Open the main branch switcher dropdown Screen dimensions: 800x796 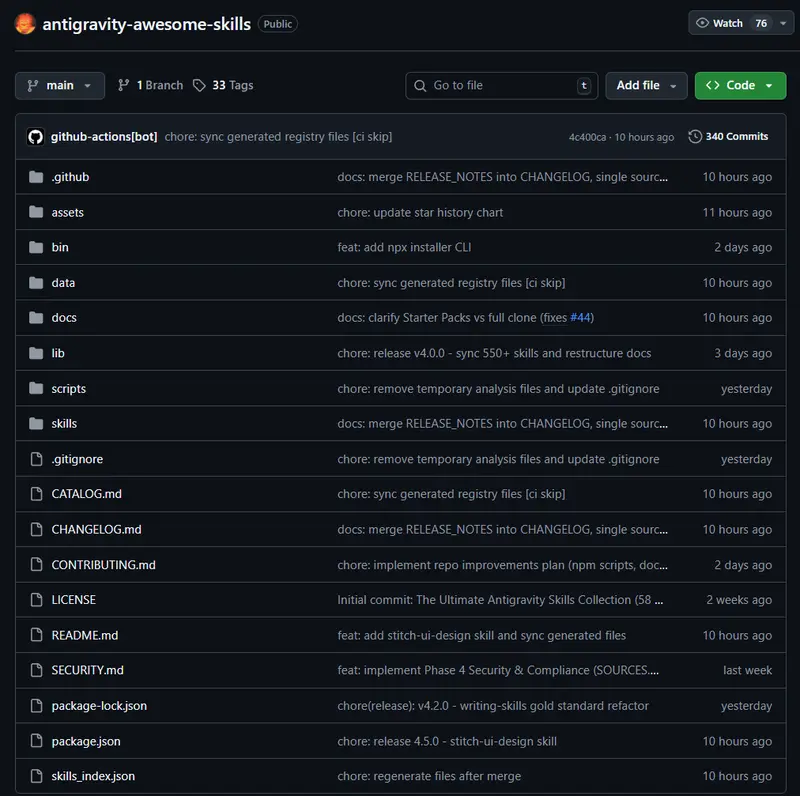60,86
